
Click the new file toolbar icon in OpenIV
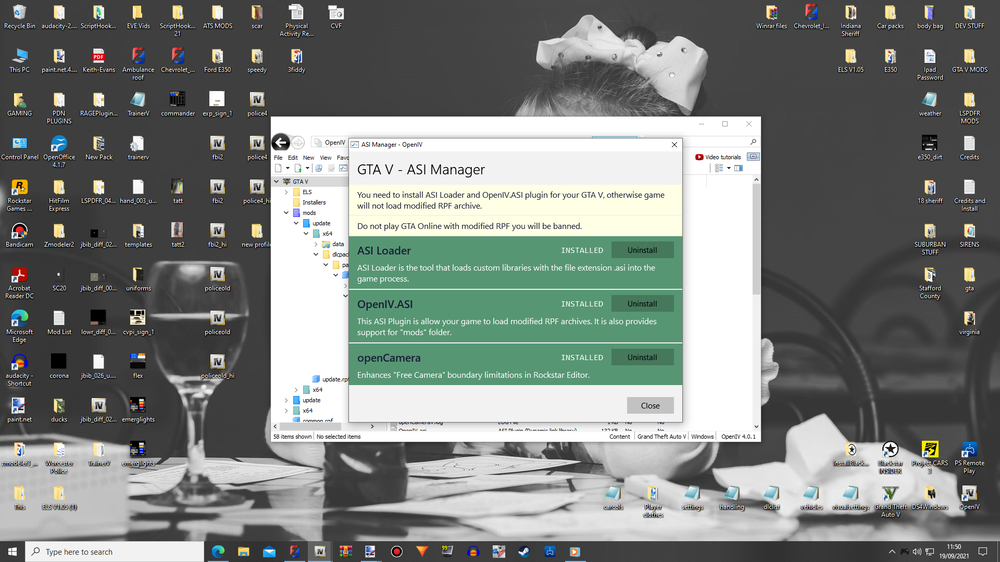(279, 168)
